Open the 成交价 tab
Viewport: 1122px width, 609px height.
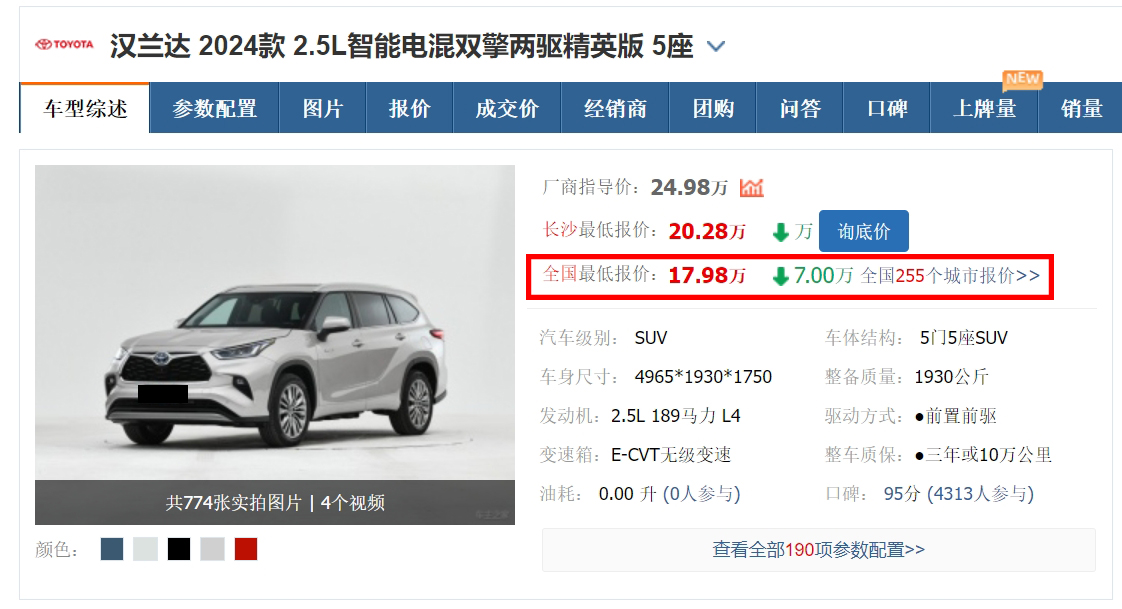(507, 108)
